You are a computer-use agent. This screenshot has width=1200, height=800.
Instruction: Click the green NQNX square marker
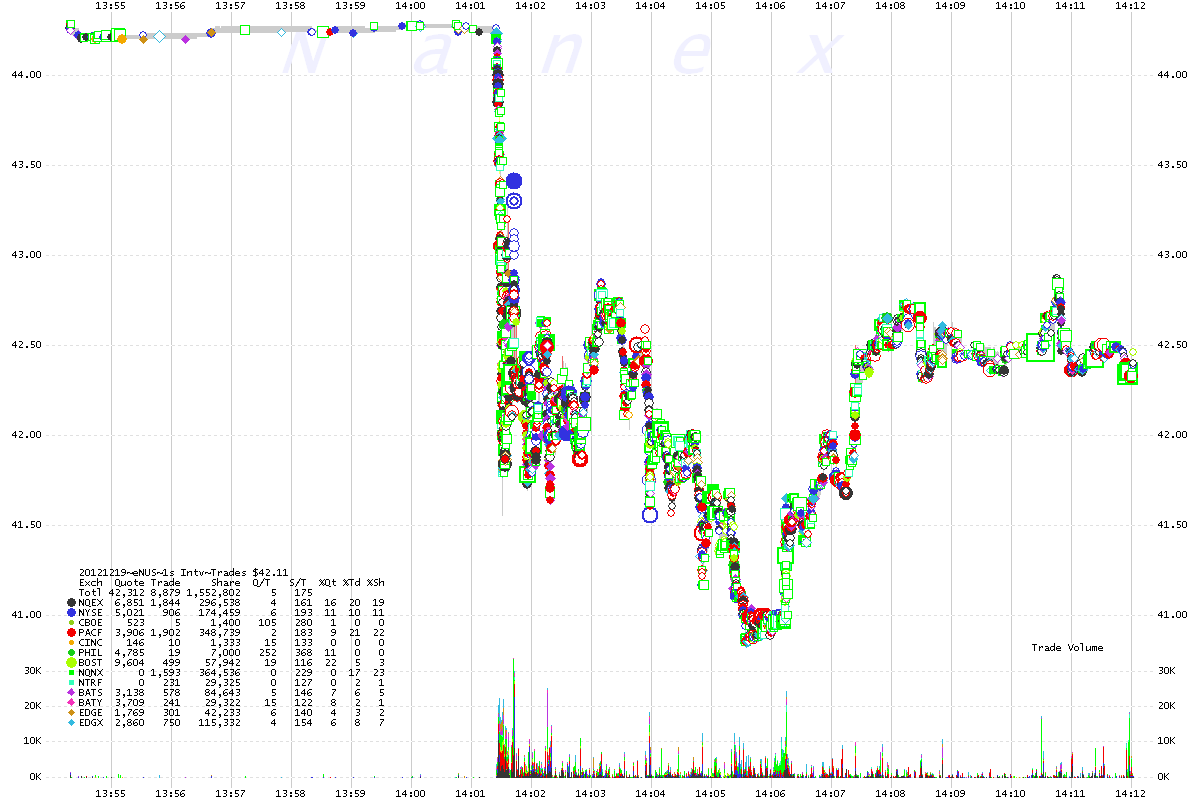pyautogui.click(x=70, y=672)
